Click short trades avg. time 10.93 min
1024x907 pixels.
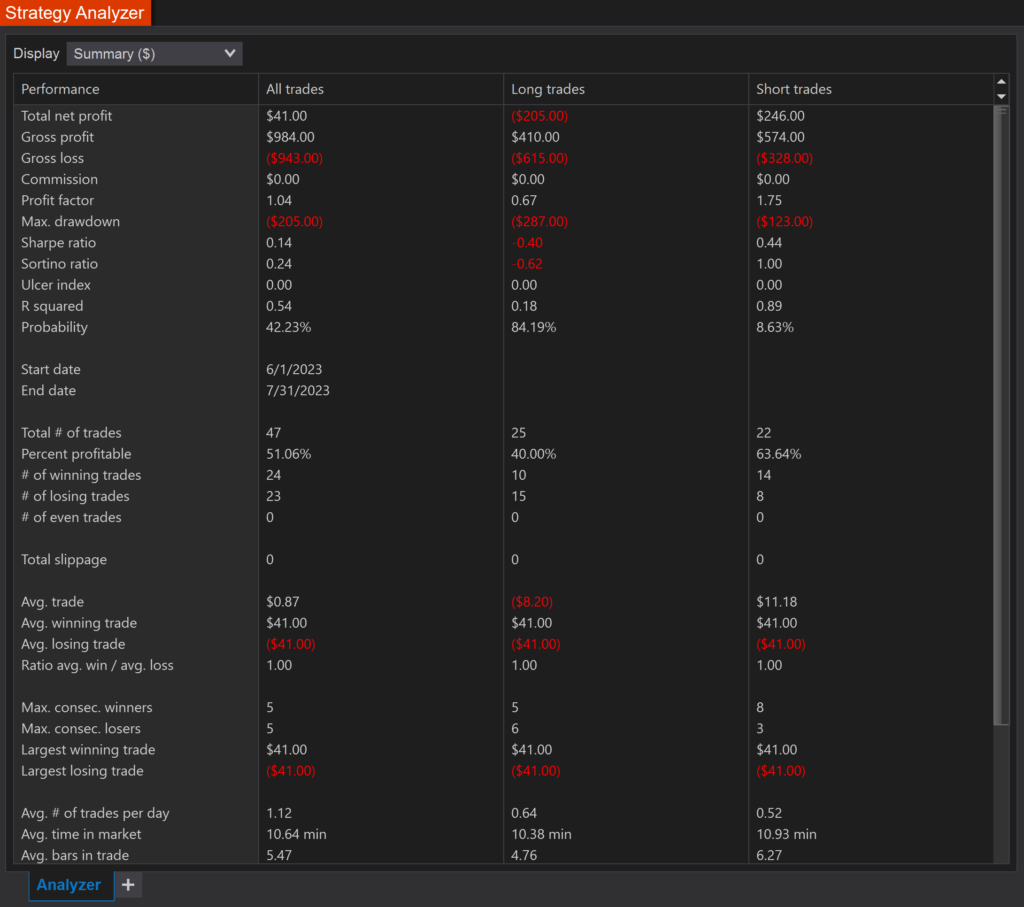click(x=786, y=835)
